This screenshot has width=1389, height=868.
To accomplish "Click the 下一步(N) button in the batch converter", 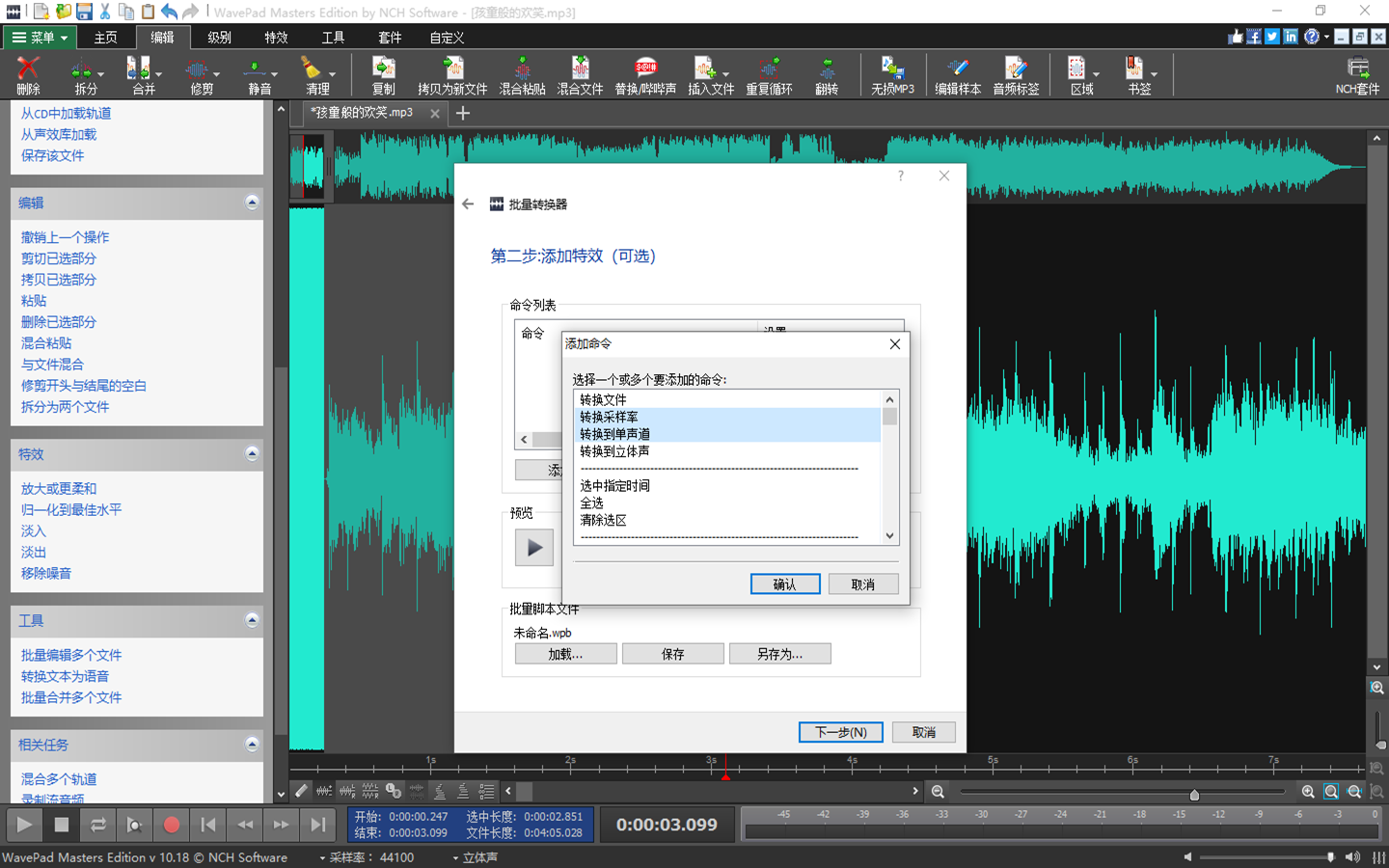I will tap(840, 732).
